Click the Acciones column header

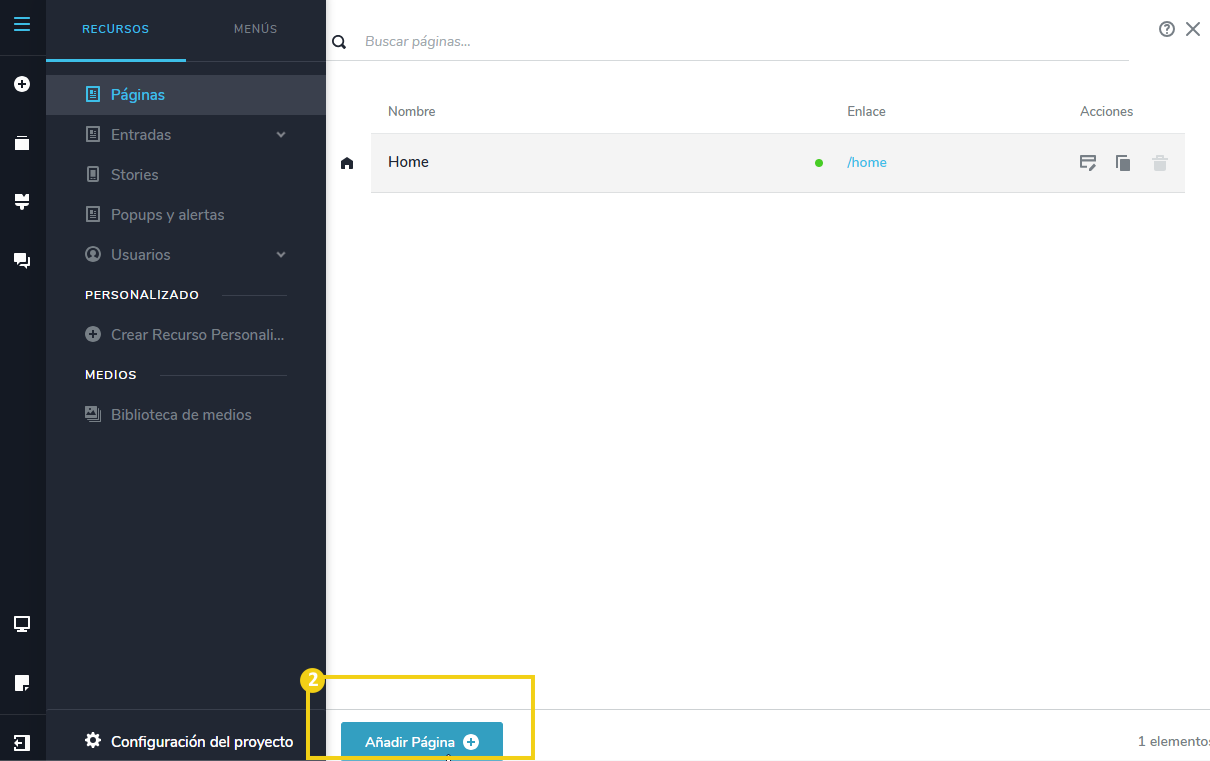1107,111
